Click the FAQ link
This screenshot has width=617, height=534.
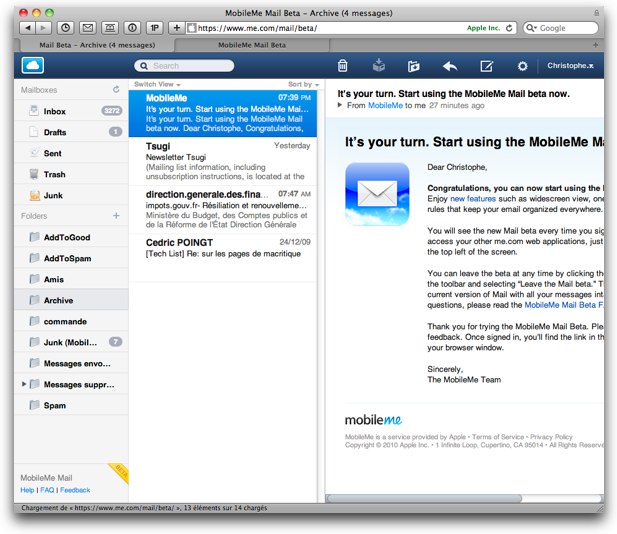[47, 490]
